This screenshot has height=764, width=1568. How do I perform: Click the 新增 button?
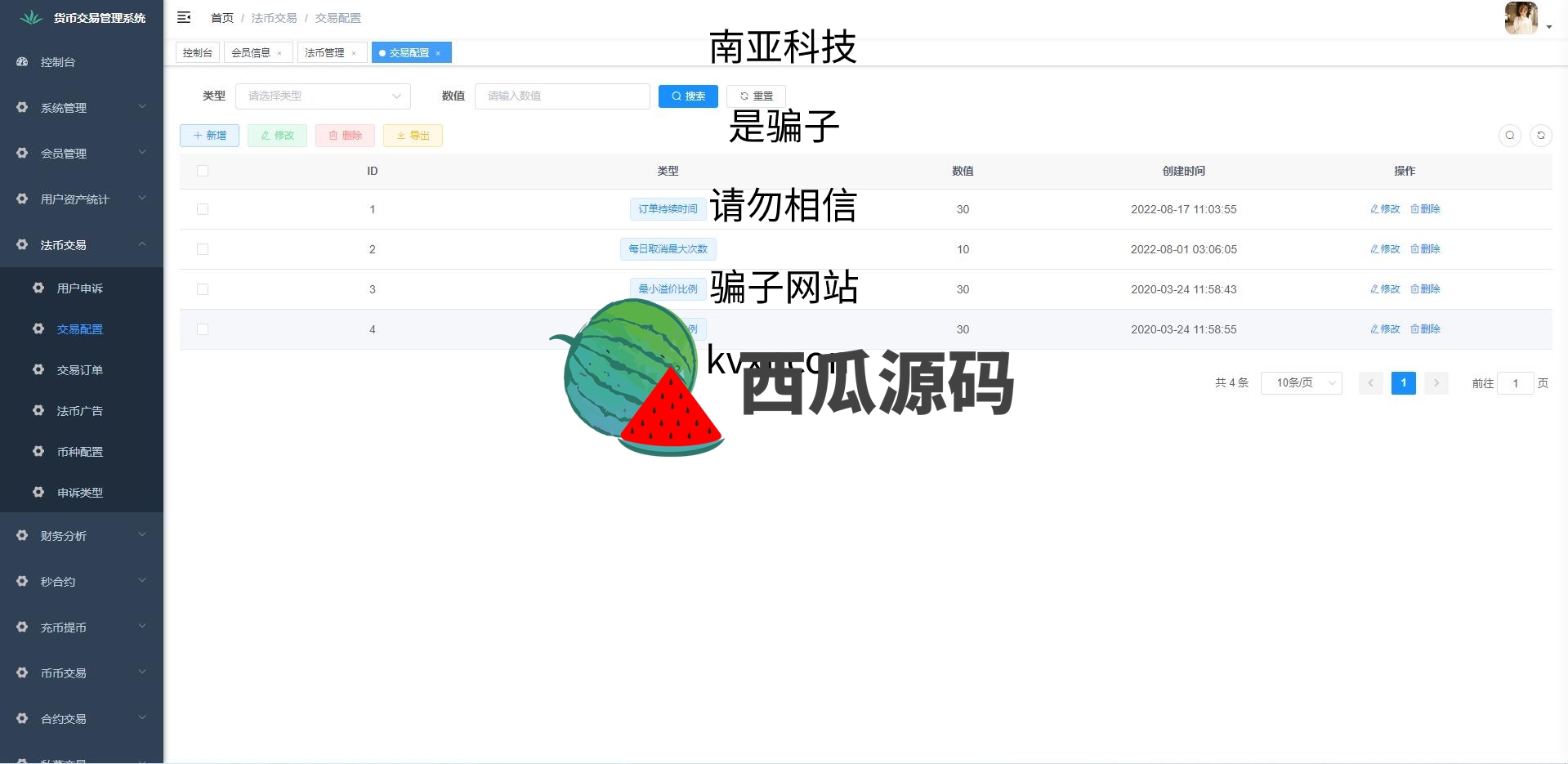pos(209,136)
